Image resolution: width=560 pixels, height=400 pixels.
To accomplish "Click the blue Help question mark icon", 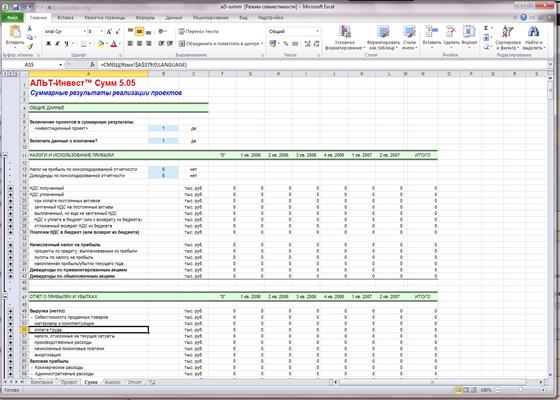I will click(x=524, y=17).
